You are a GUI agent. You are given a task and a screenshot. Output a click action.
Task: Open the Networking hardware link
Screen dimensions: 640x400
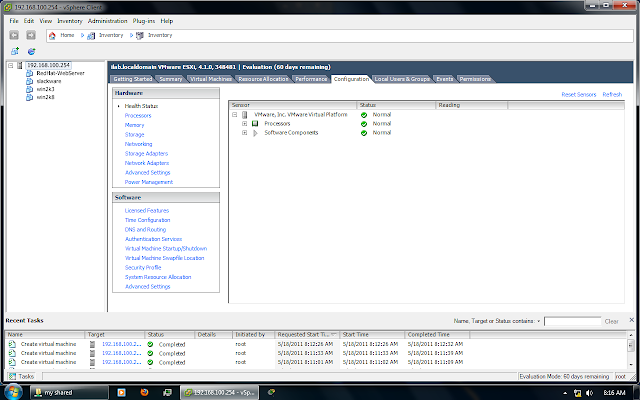(138, 144)
